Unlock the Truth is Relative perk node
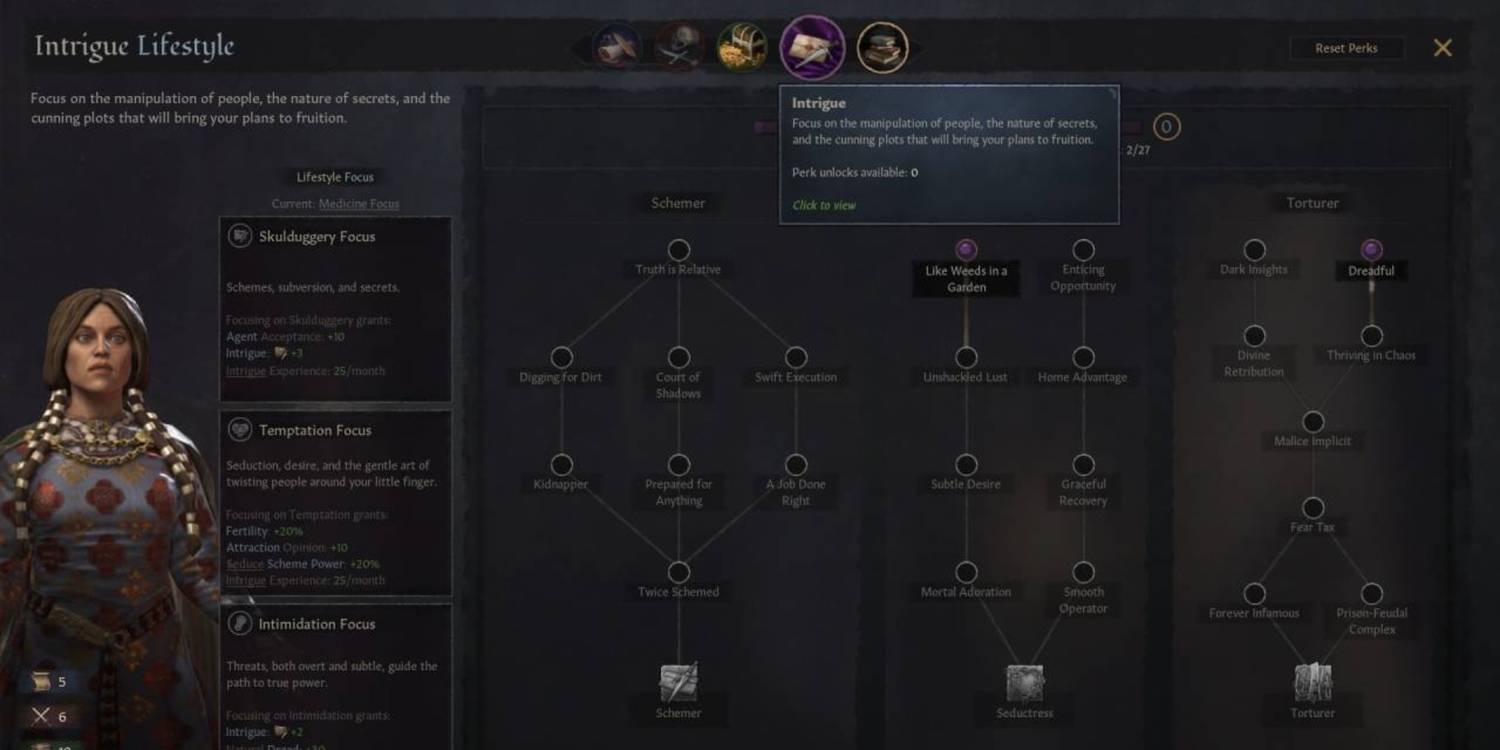 [679, 249]
